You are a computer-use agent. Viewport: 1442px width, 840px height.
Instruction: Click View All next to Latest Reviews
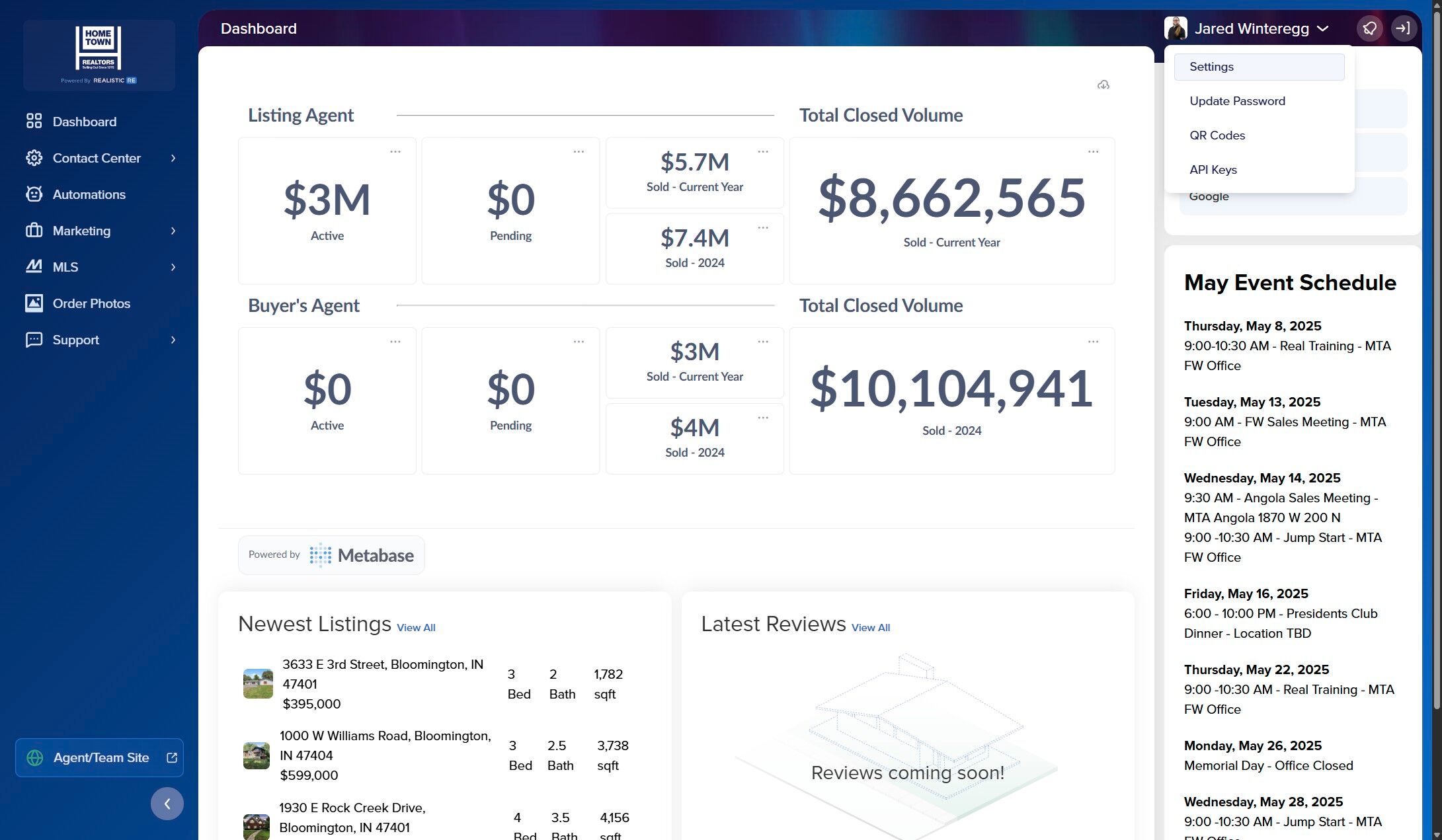click(x=871, y=628)
